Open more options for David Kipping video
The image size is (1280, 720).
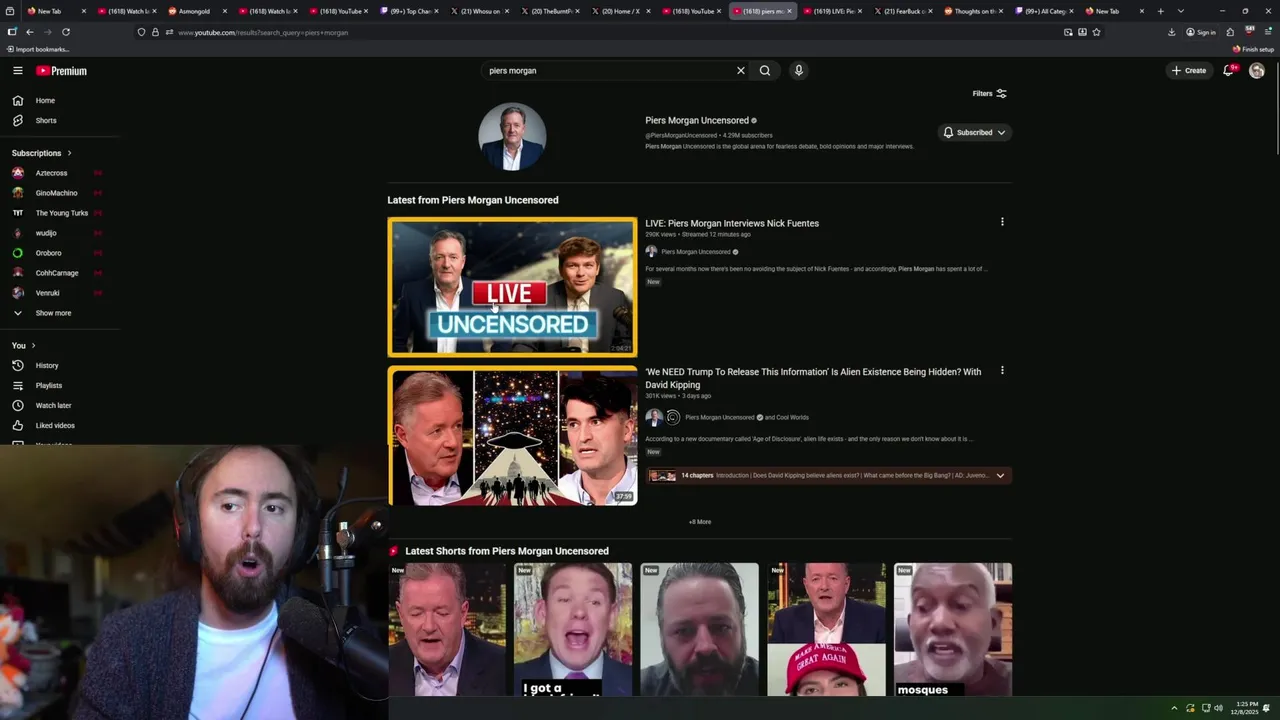point(1002,371)
